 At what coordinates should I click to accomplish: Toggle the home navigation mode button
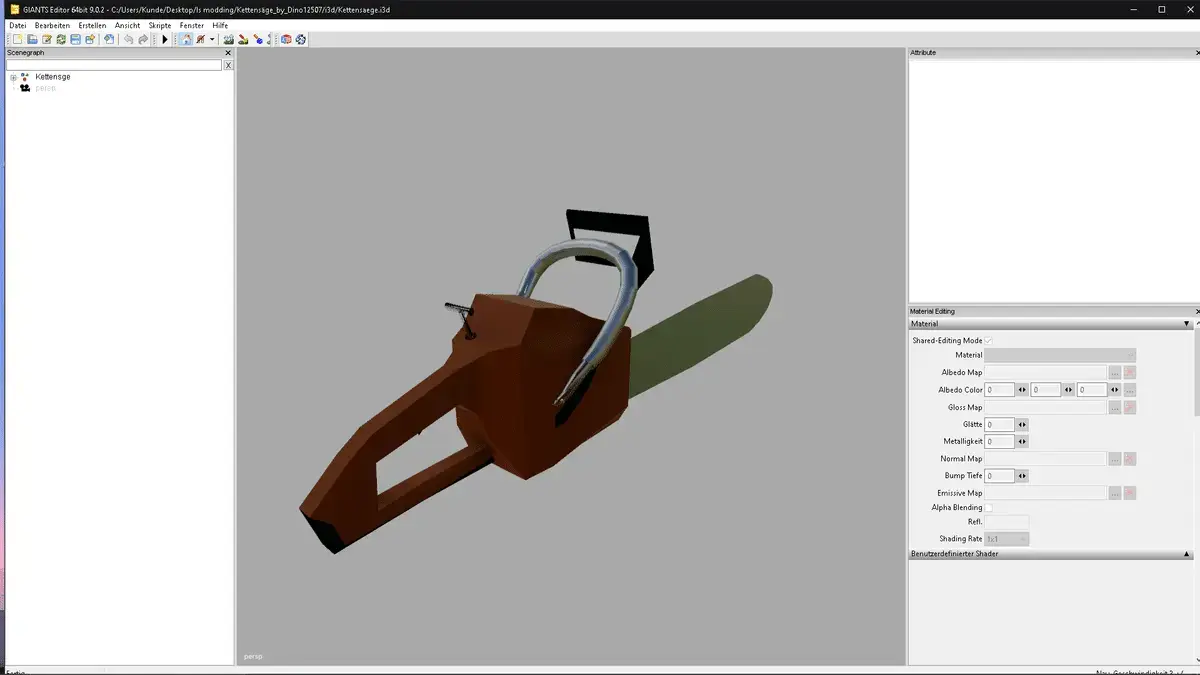[186, 39]
